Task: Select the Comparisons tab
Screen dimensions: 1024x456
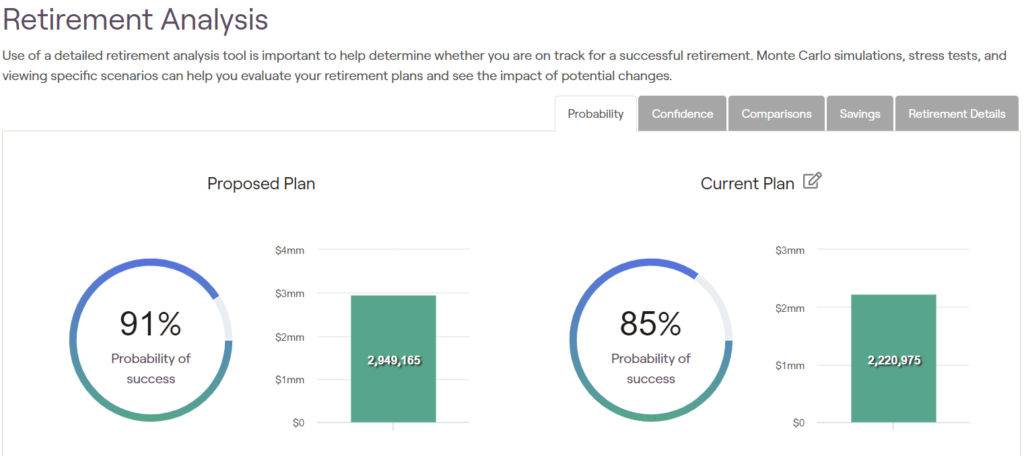Action: (776, 114)
